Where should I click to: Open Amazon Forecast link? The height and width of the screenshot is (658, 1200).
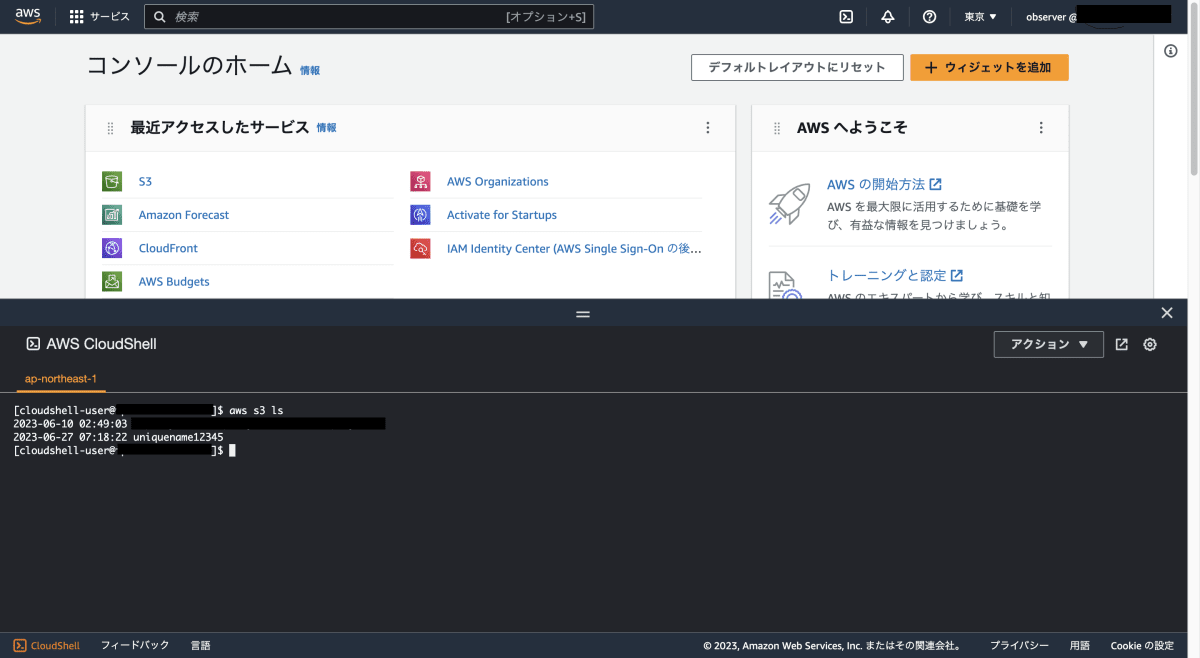[x=184, y=215]
